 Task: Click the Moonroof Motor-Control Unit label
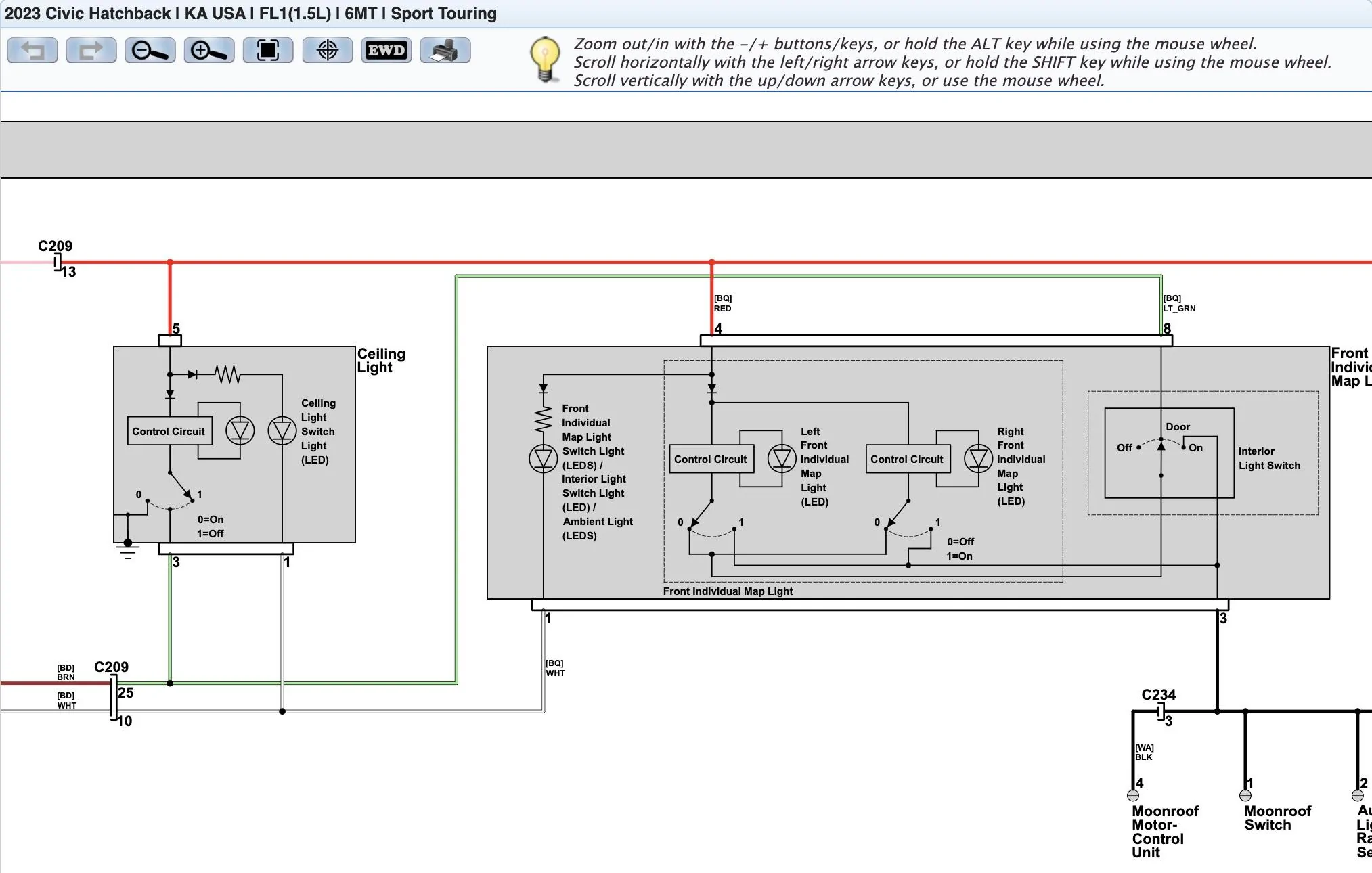(x=1164, y=831)
